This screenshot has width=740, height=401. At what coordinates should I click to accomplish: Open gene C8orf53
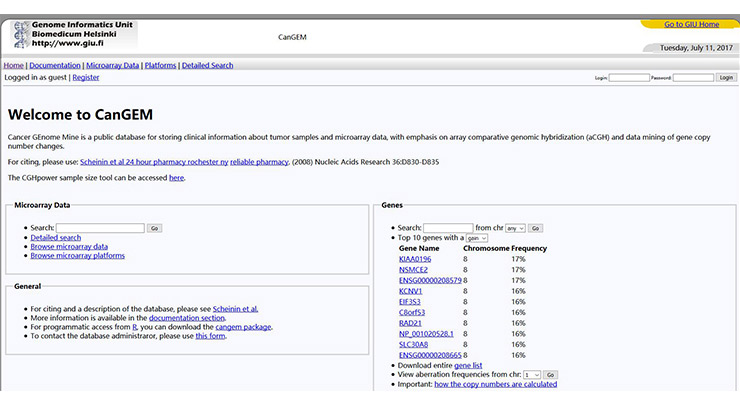click(412, 312)
